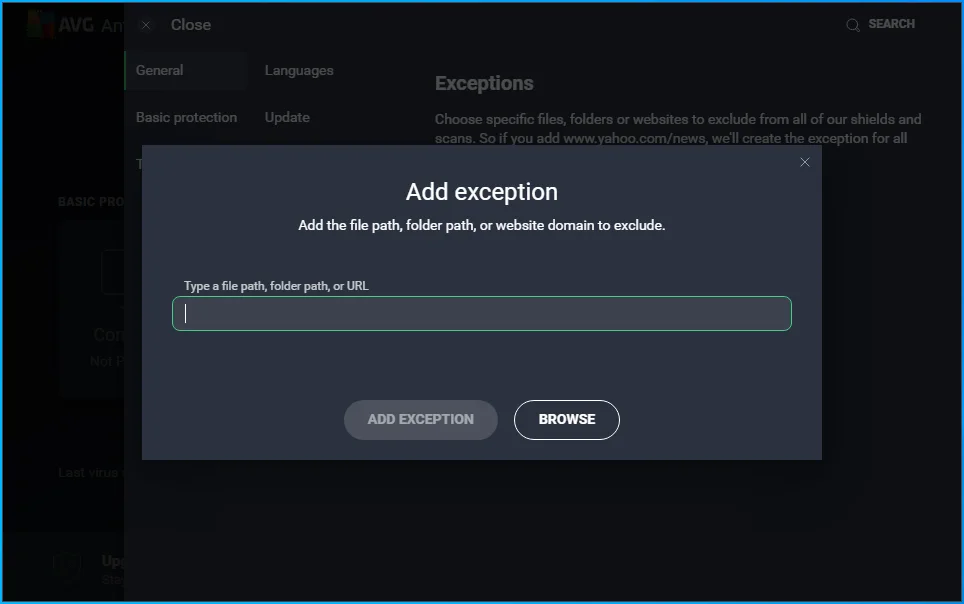Viewport: 964px width, 604px height.
Task: Click the Browse button
Action: tap(567, 419)
